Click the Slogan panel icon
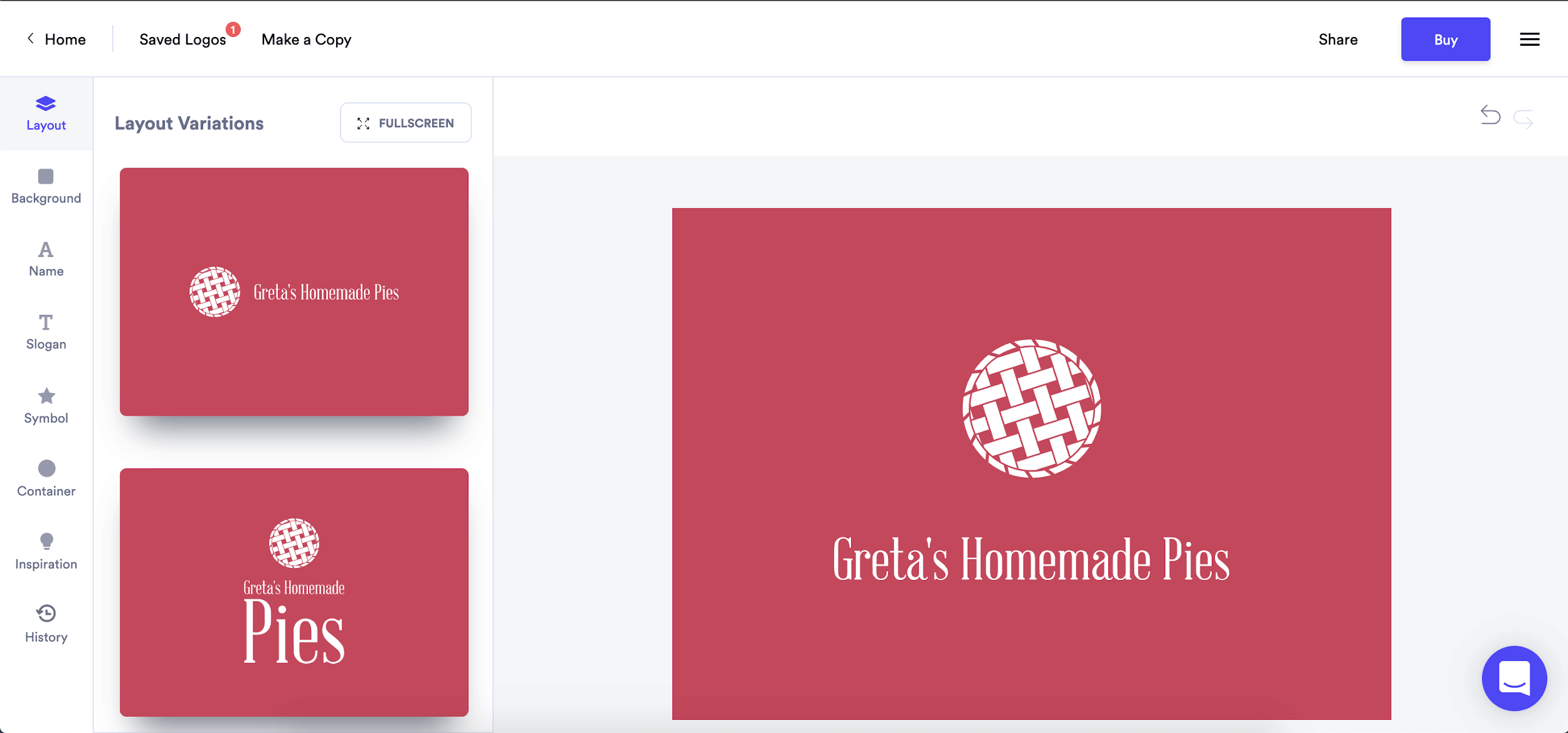This screenshot has width=1568, height=733. click(46, 330)
